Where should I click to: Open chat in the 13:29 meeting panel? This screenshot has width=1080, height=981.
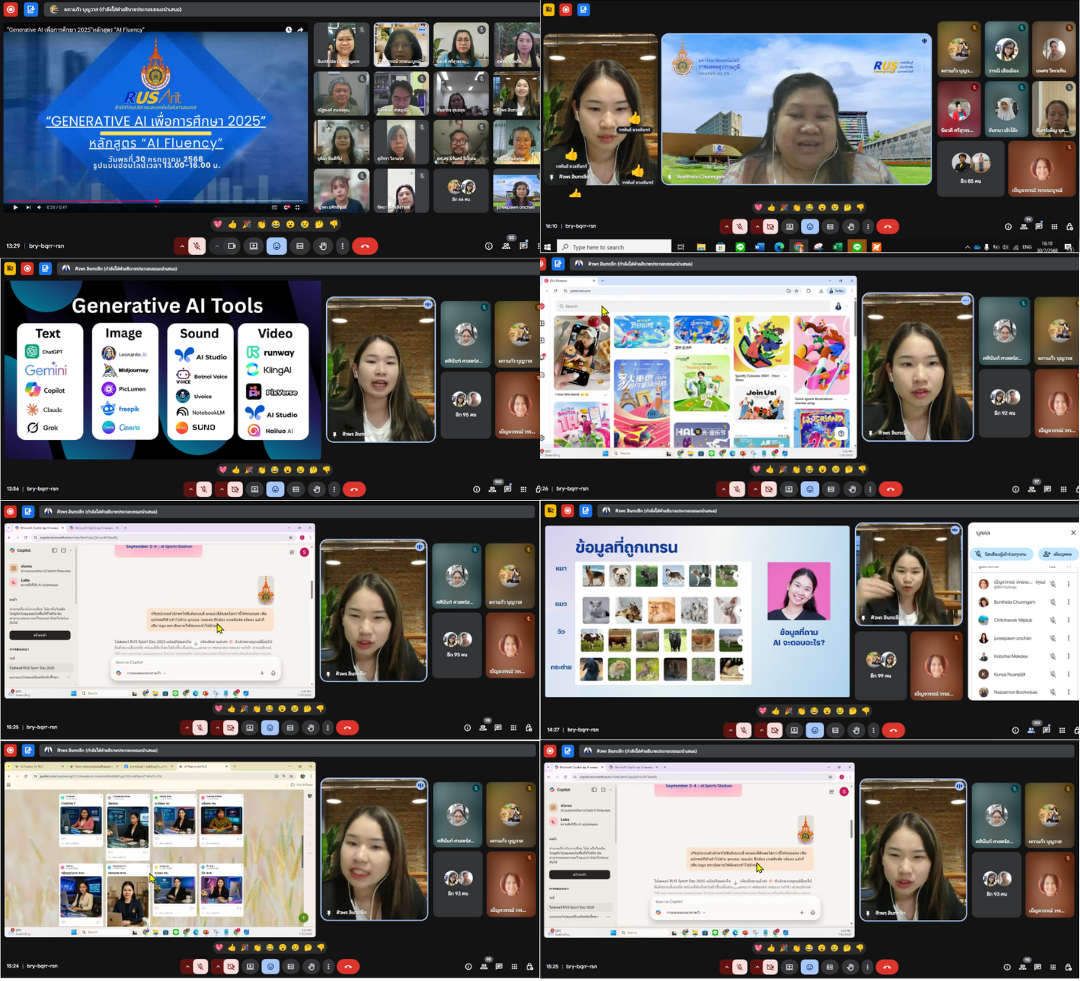point(523,245)
